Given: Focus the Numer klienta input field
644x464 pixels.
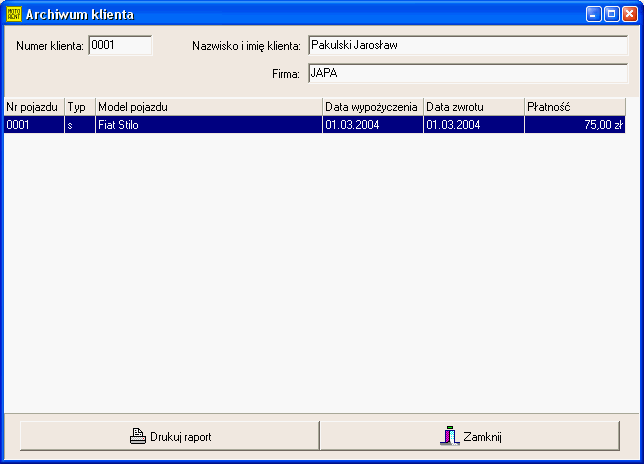Looking at the screenshot, I should (119, 45).
